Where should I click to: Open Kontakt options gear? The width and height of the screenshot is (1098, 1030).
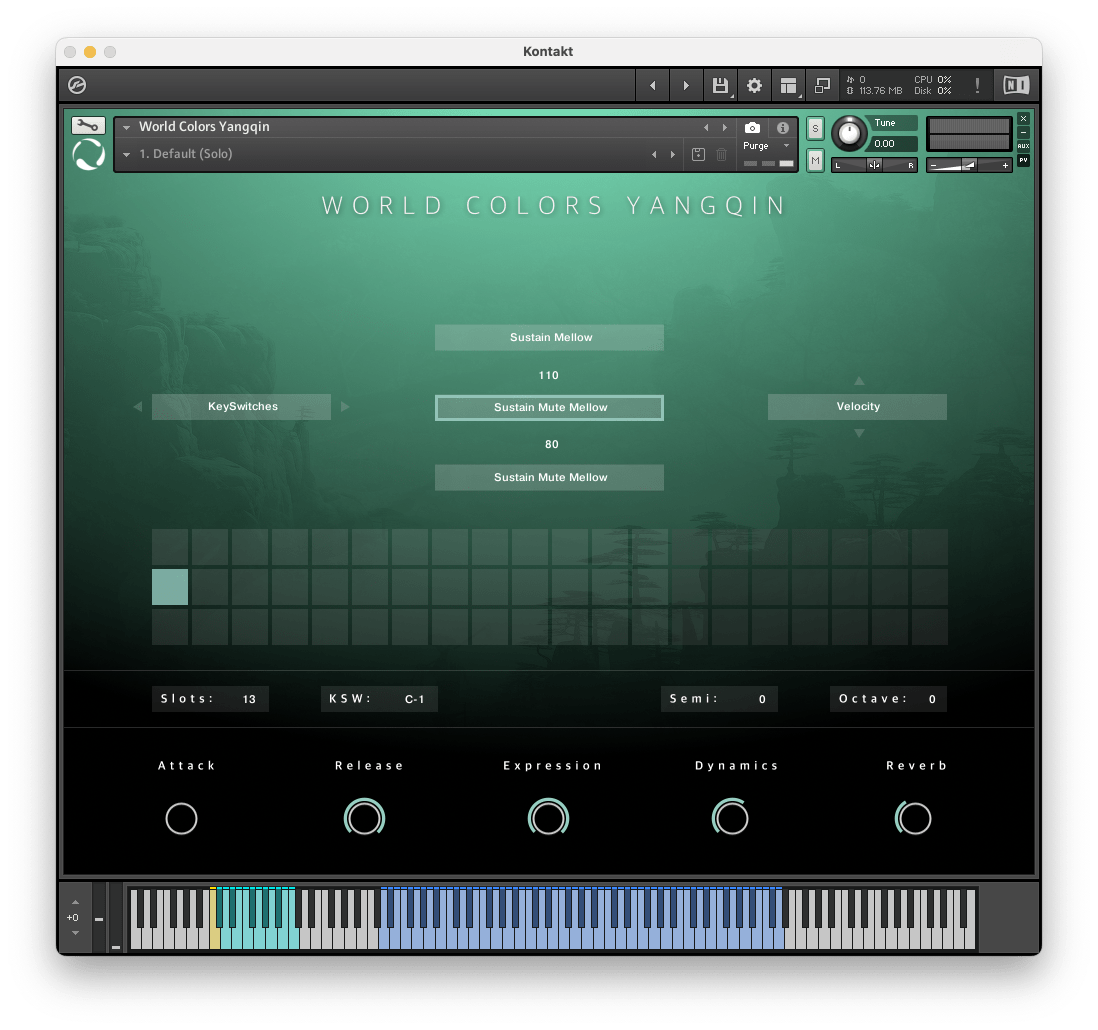(754, 85)
